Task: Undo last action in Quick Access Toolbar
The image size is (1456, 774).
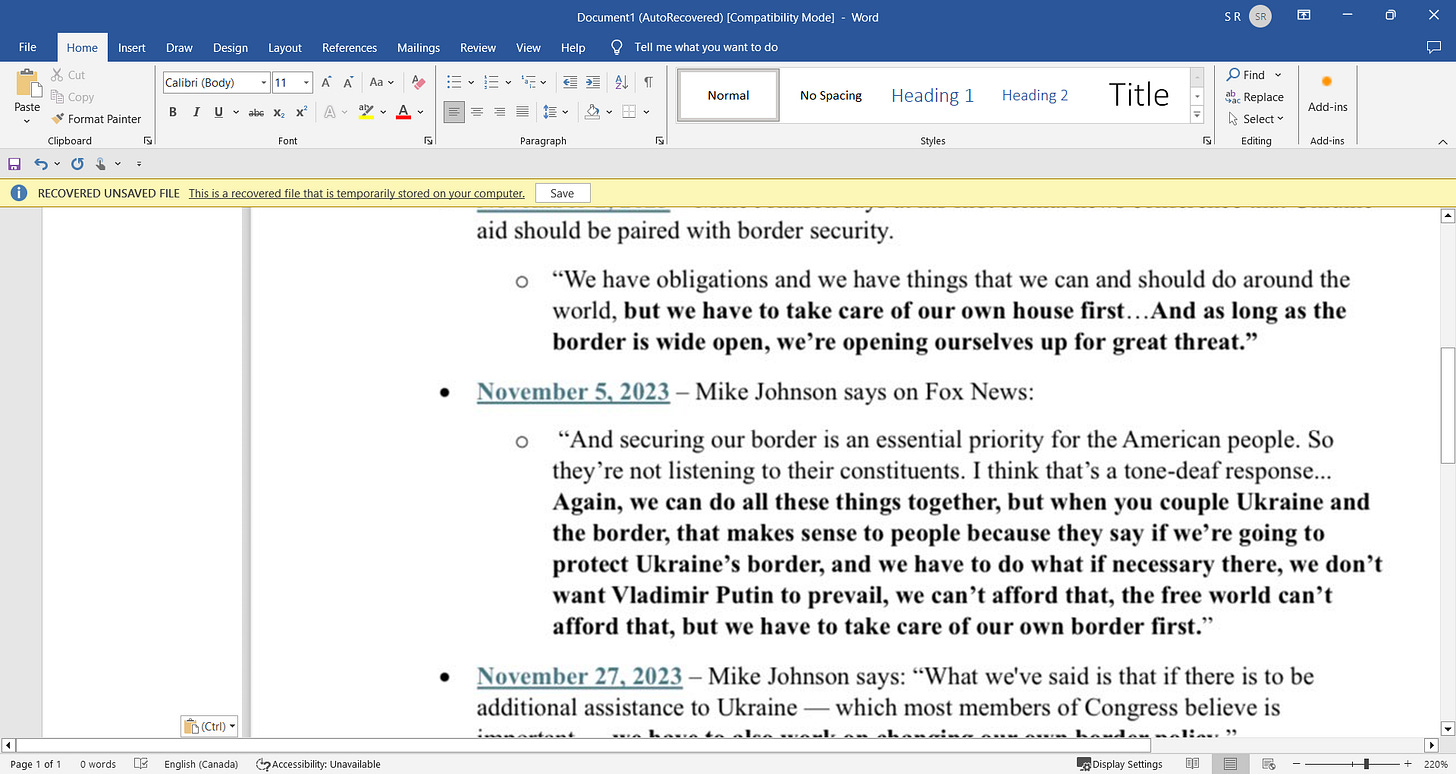Action: [x=40, y=163]
